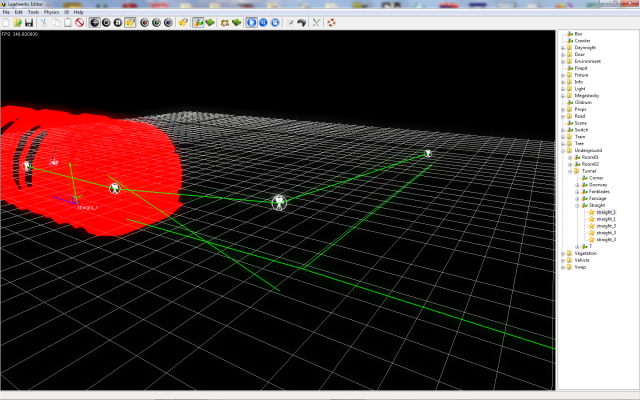Select the entity node at viewport center
640x400 pixels.
point(279,202)
